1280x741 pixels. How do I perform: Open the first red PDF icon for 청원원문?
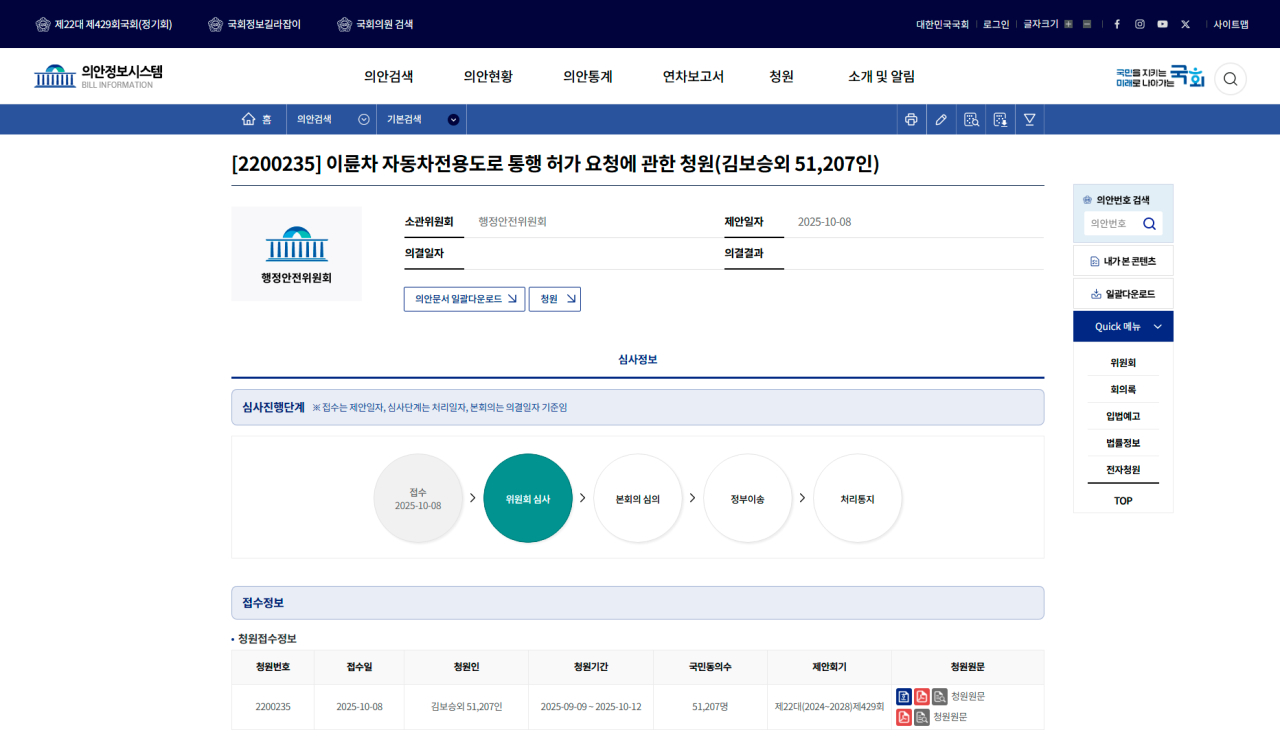(922, 697)
